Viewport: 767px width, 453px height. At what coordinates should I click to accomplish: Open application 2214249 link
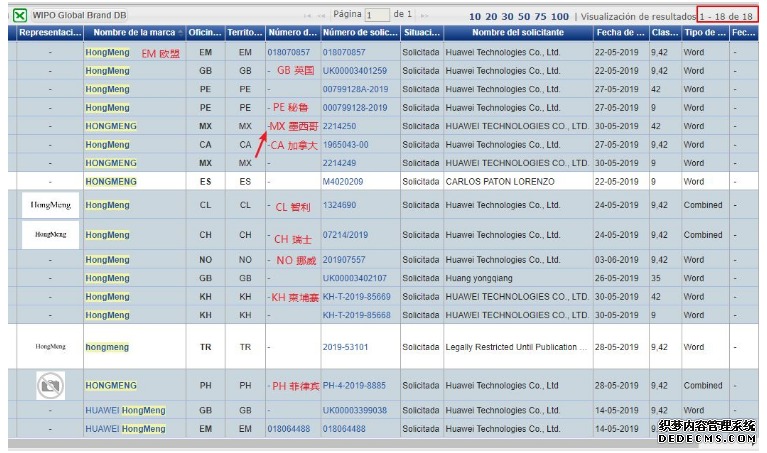339,163
